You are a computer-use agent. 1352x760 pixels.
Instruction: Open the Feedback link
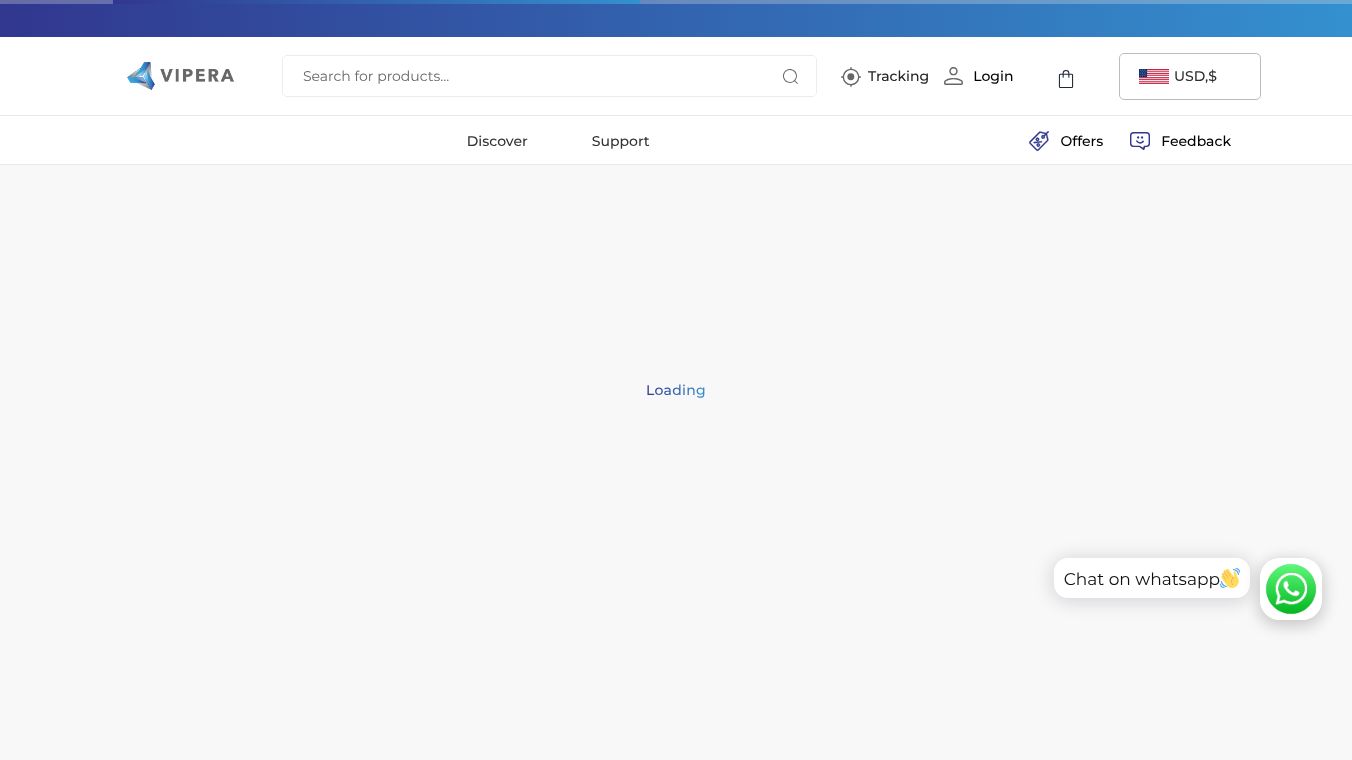(1196, 141)
